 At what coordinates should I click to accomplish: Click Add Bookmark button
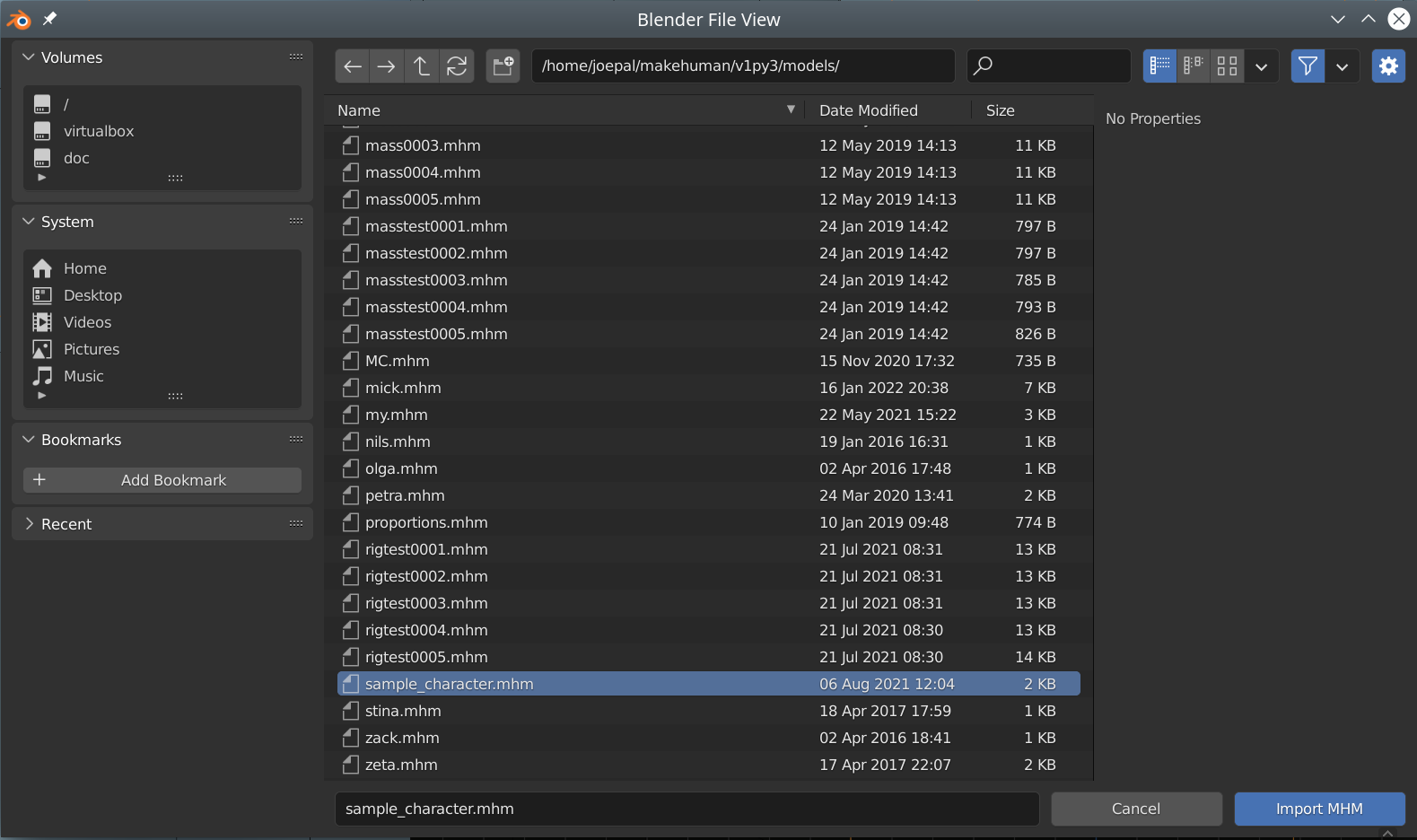(162, 480)
